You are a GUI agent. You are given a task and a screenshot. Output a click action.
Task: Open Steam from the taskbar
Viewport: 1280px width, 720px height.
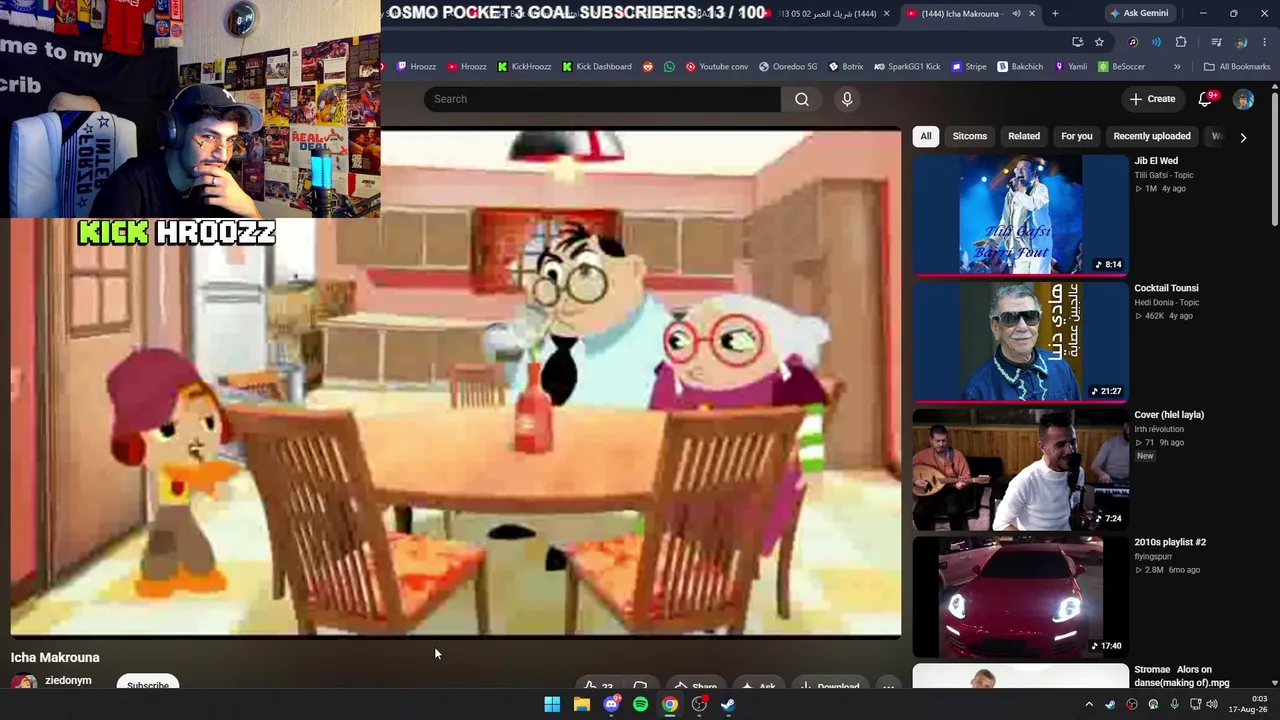(728, 704)
